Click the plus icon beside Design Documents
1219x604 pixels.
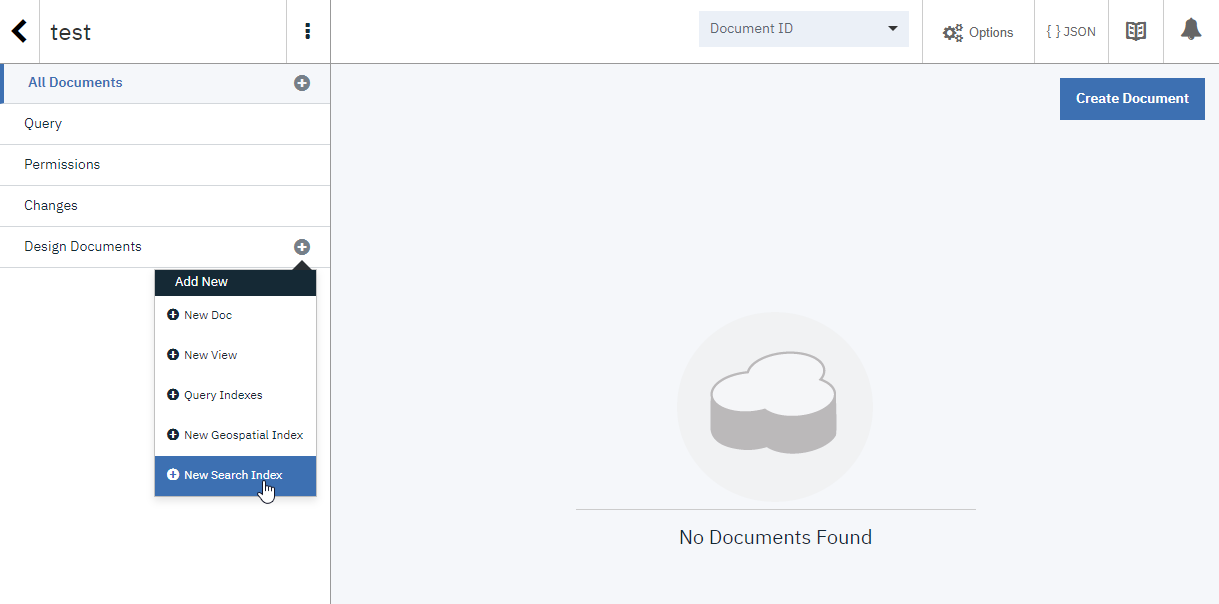tap(302, 247)
